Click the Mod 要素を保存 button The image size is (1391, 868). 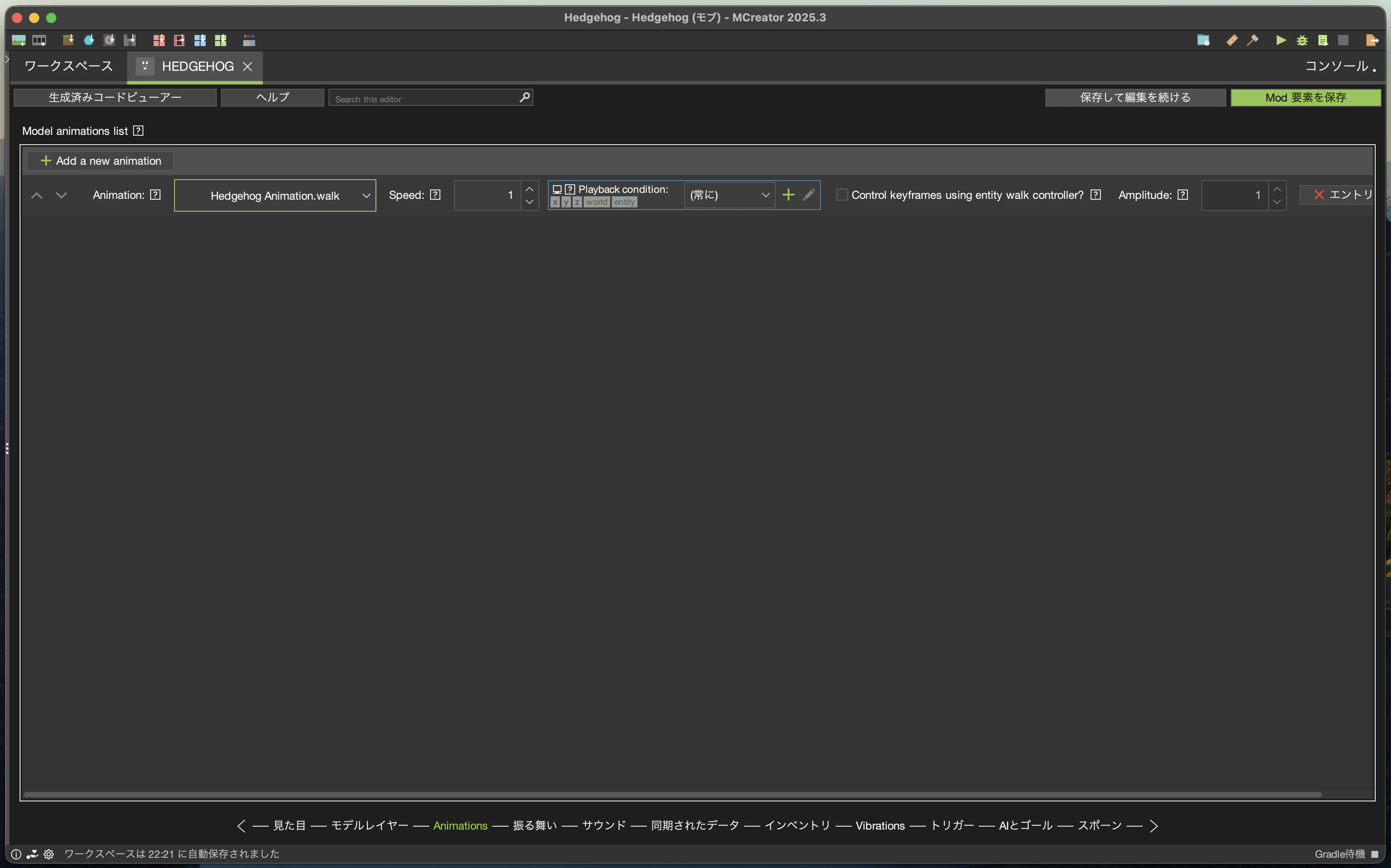(1306, 98)
